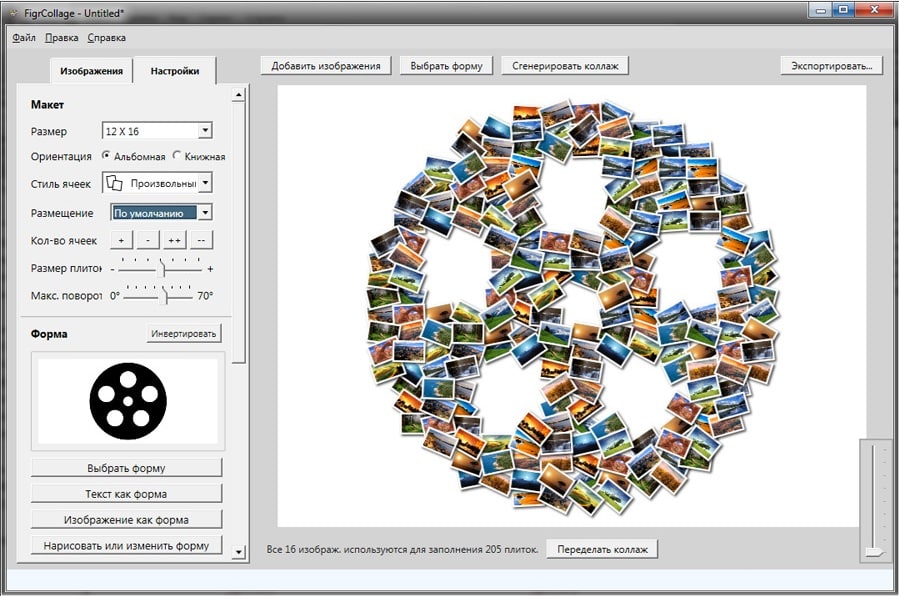This screenshot has height=596, width=899.
Task: Select the Книжная orientation radio button
Action: point(177,156)
